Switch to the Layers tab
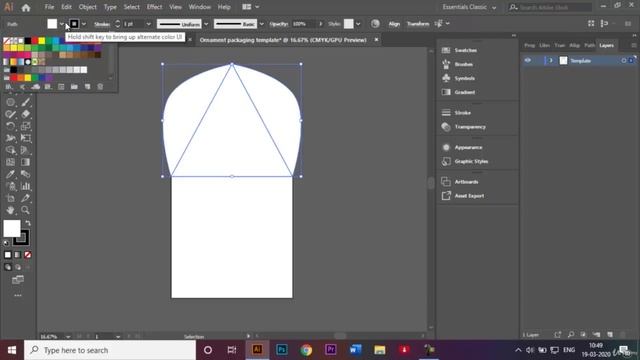 pos(607,45)
